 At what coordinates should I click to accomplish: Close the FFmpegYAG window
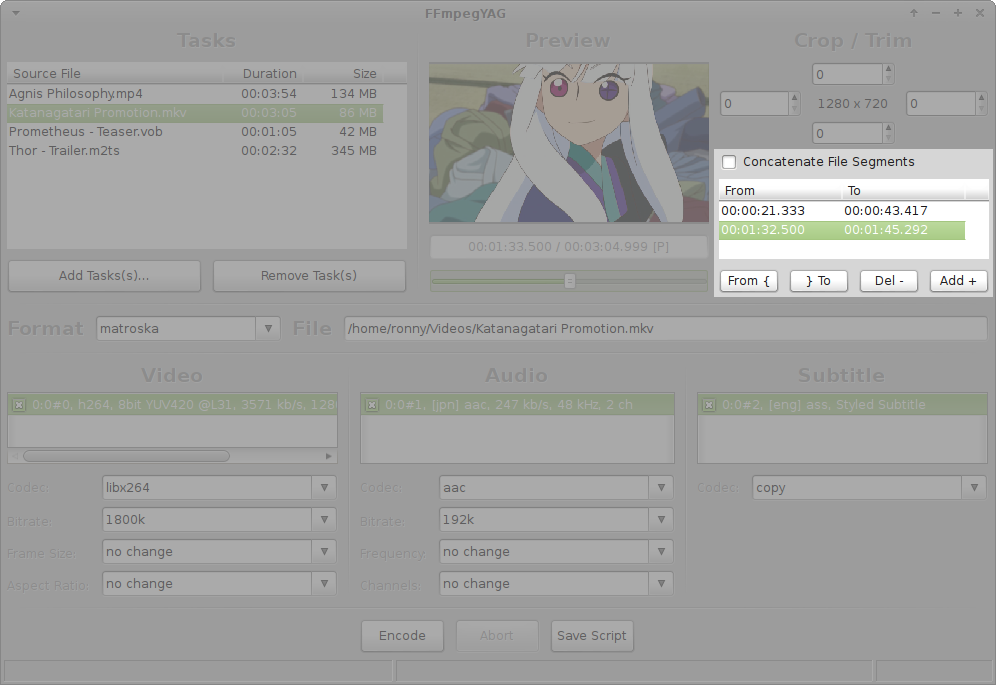[979, 13]
